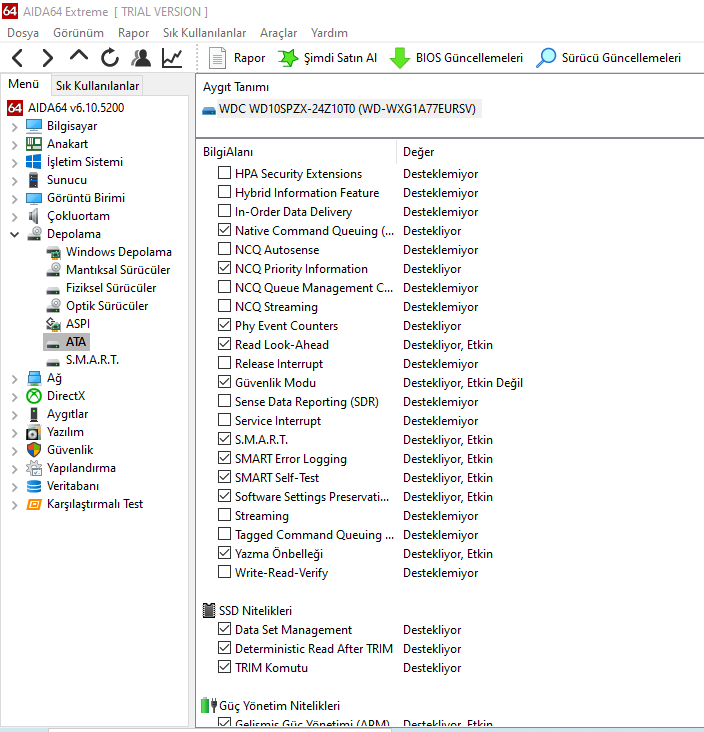This screenshot has height=732, width=704.
Task: Toggle Phy Event Counters checkbox
Action: pyautogui.click(x=225, y=324)
